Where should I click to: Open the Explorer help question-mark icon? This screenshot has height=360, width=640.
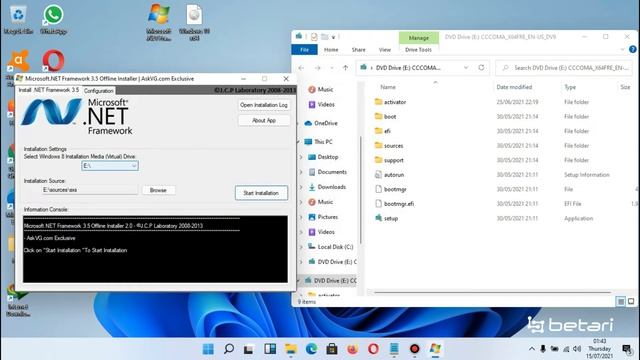click(x=633, y=49)
